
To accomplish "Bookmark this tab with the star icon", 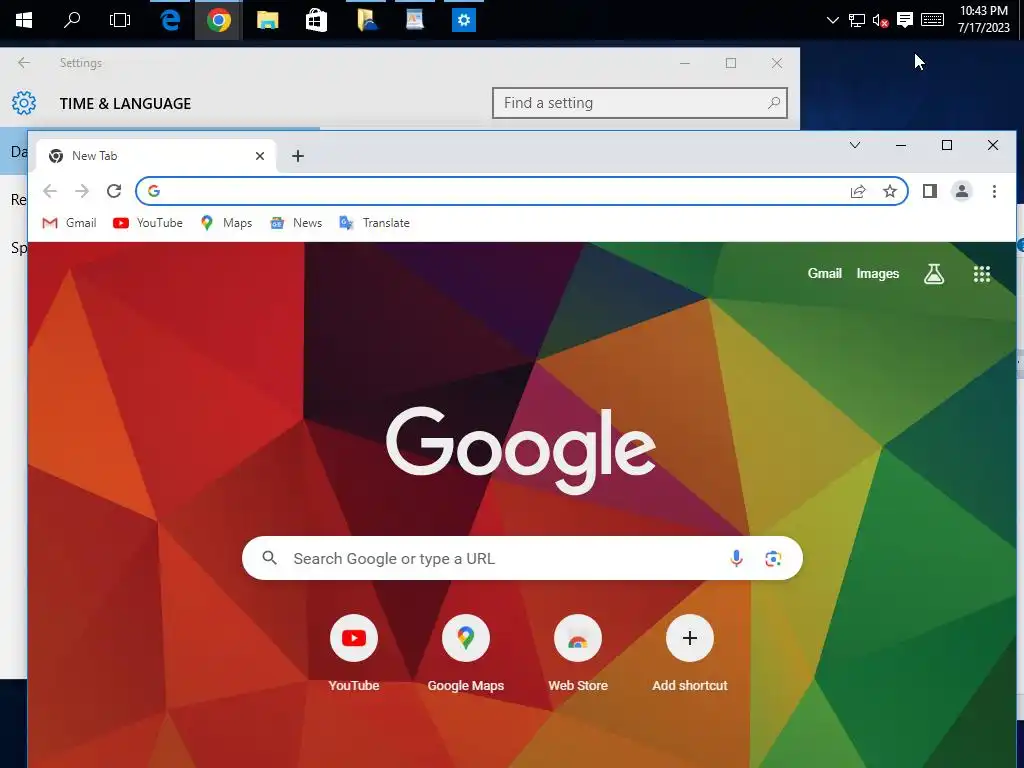I will [x=889, y=191].
